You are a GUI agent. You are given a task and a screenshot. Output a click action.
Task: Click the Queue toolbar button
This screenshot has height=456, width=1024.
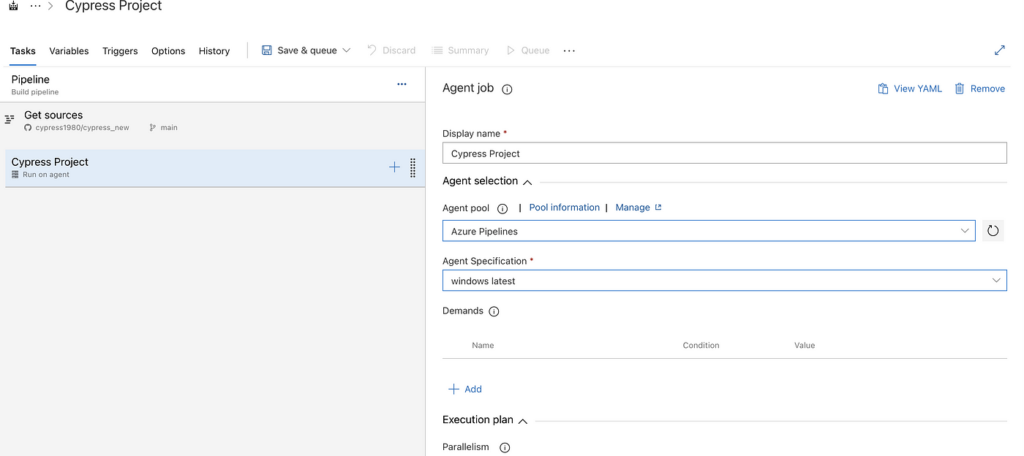point(528,50)
